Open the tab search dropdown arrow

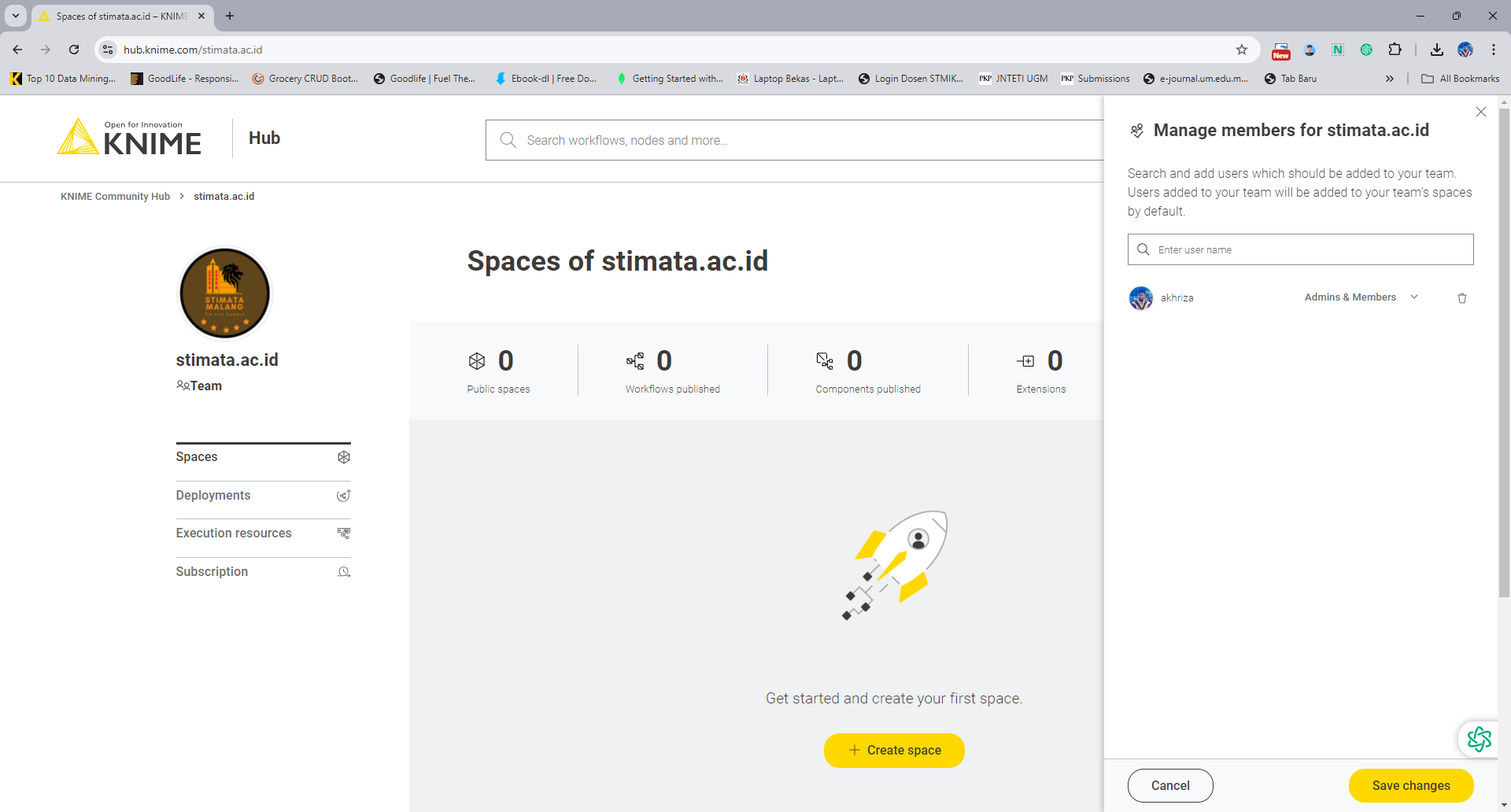pos(16,16)
